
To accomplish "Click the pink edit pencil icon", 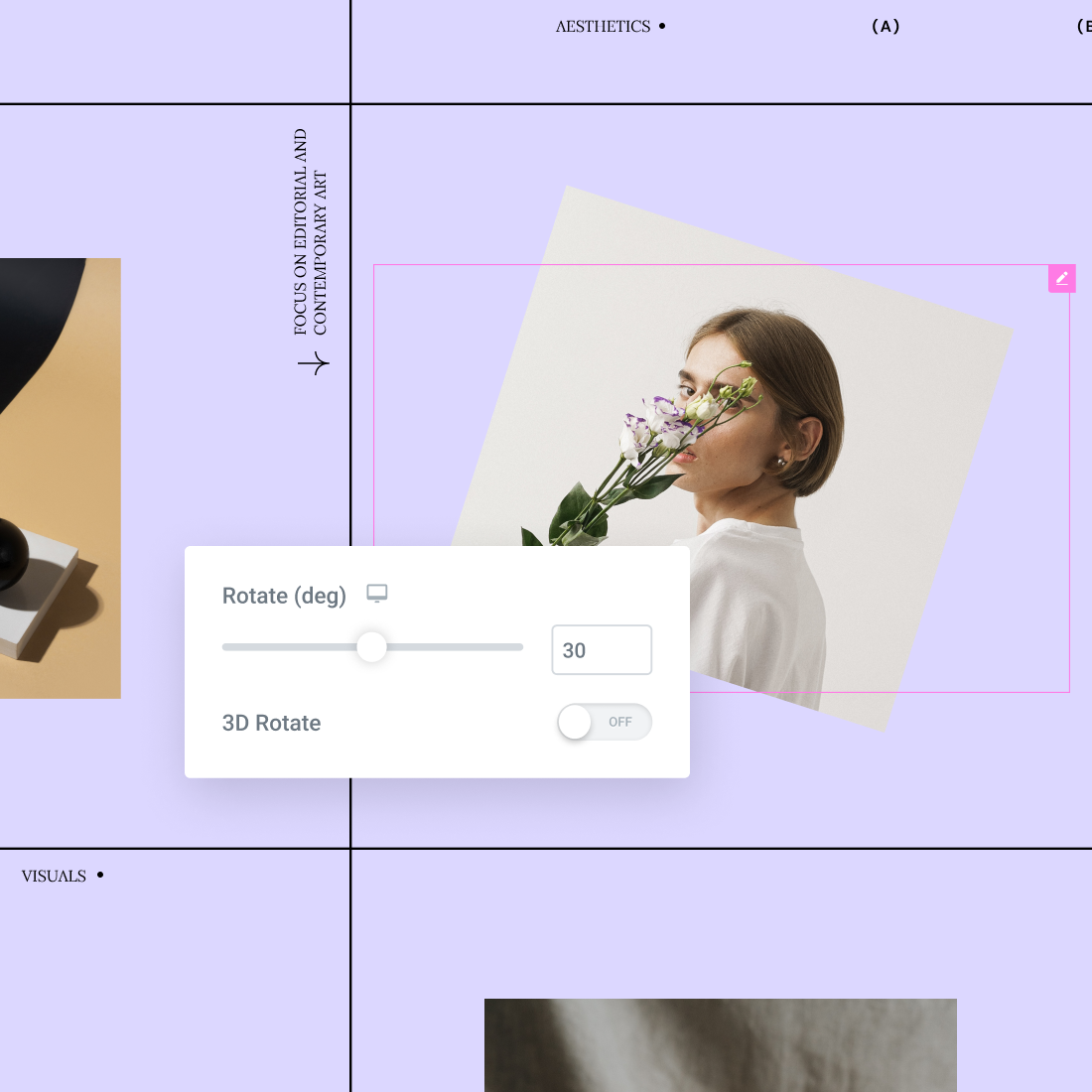I will coord(1061,279).
